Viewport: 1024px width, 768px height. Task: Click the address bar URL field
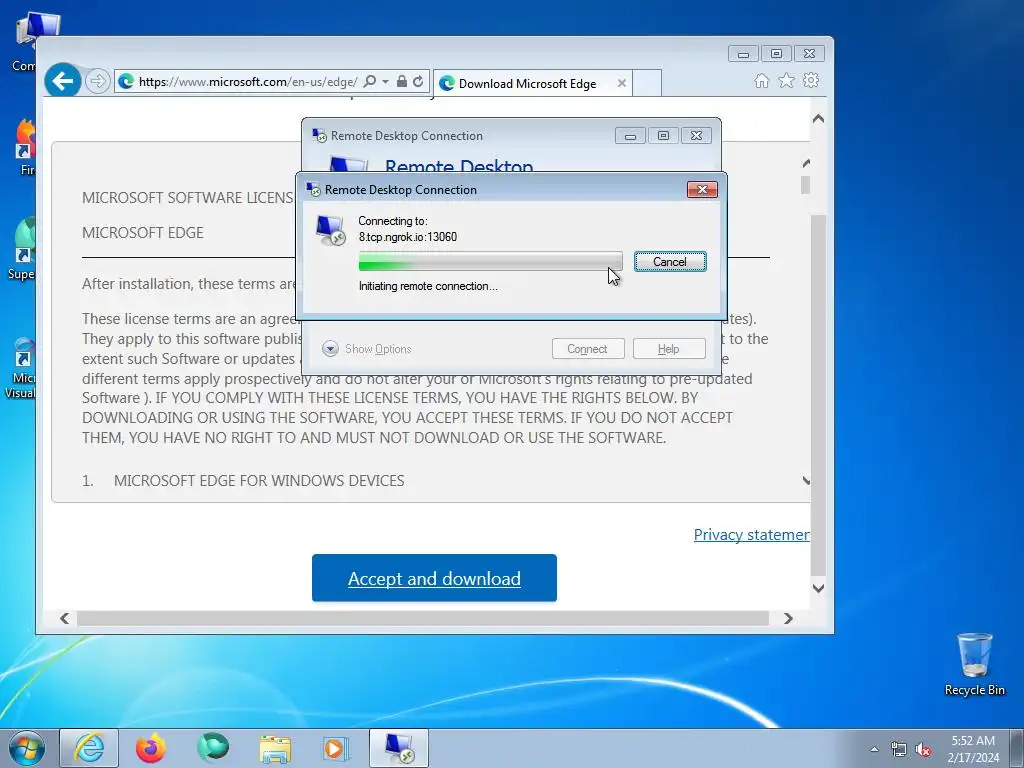click(248, 82)
